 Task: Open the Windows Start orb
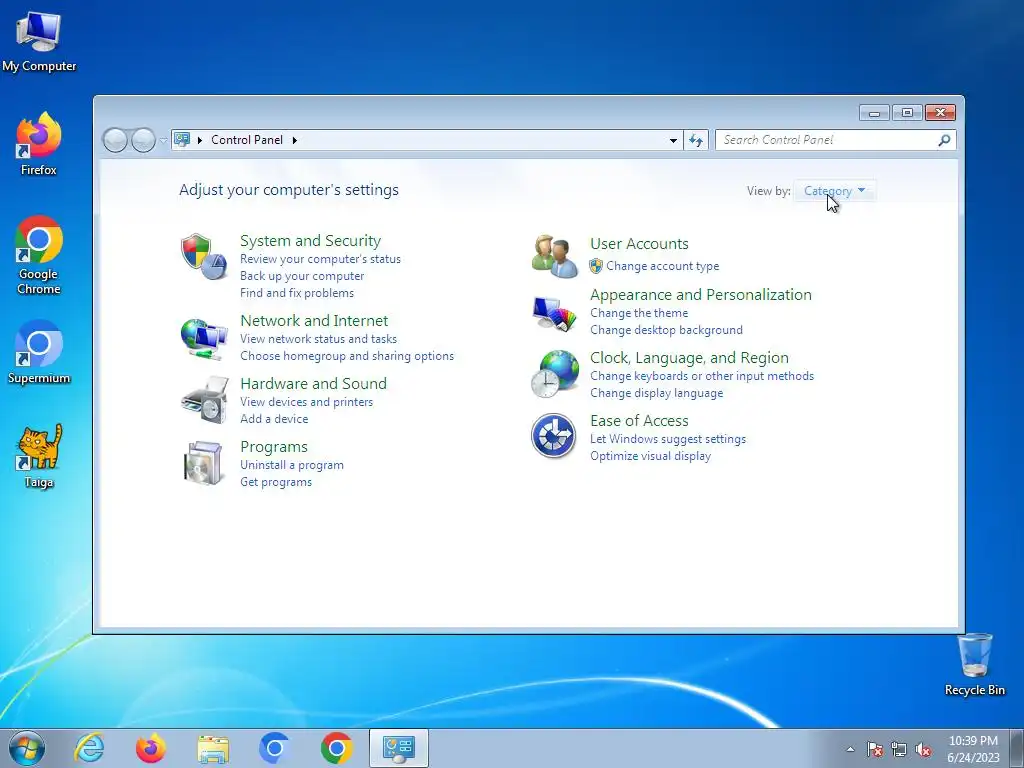pyautogui.click(x=27, y=748)
